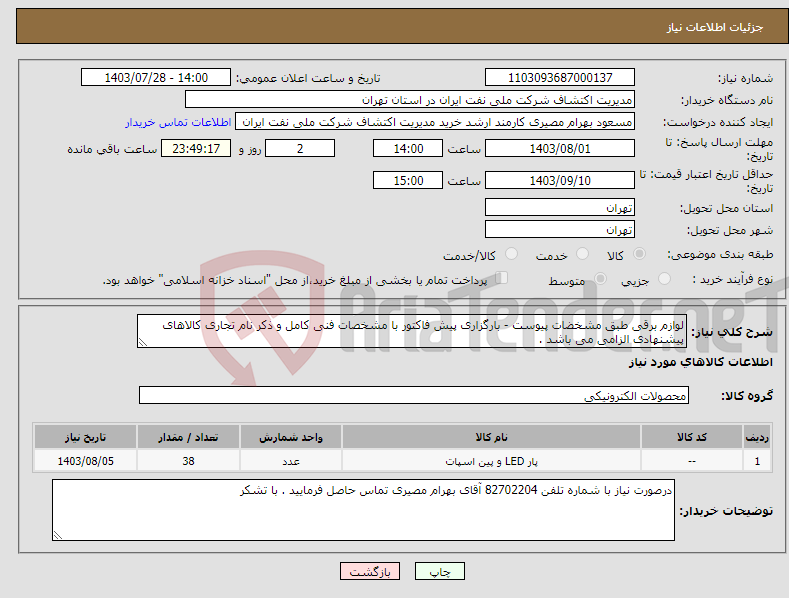The height and width of the screenshot is (598, 789).
Task: Click the تعداد / مقدار column header
Action: [188, 437]
